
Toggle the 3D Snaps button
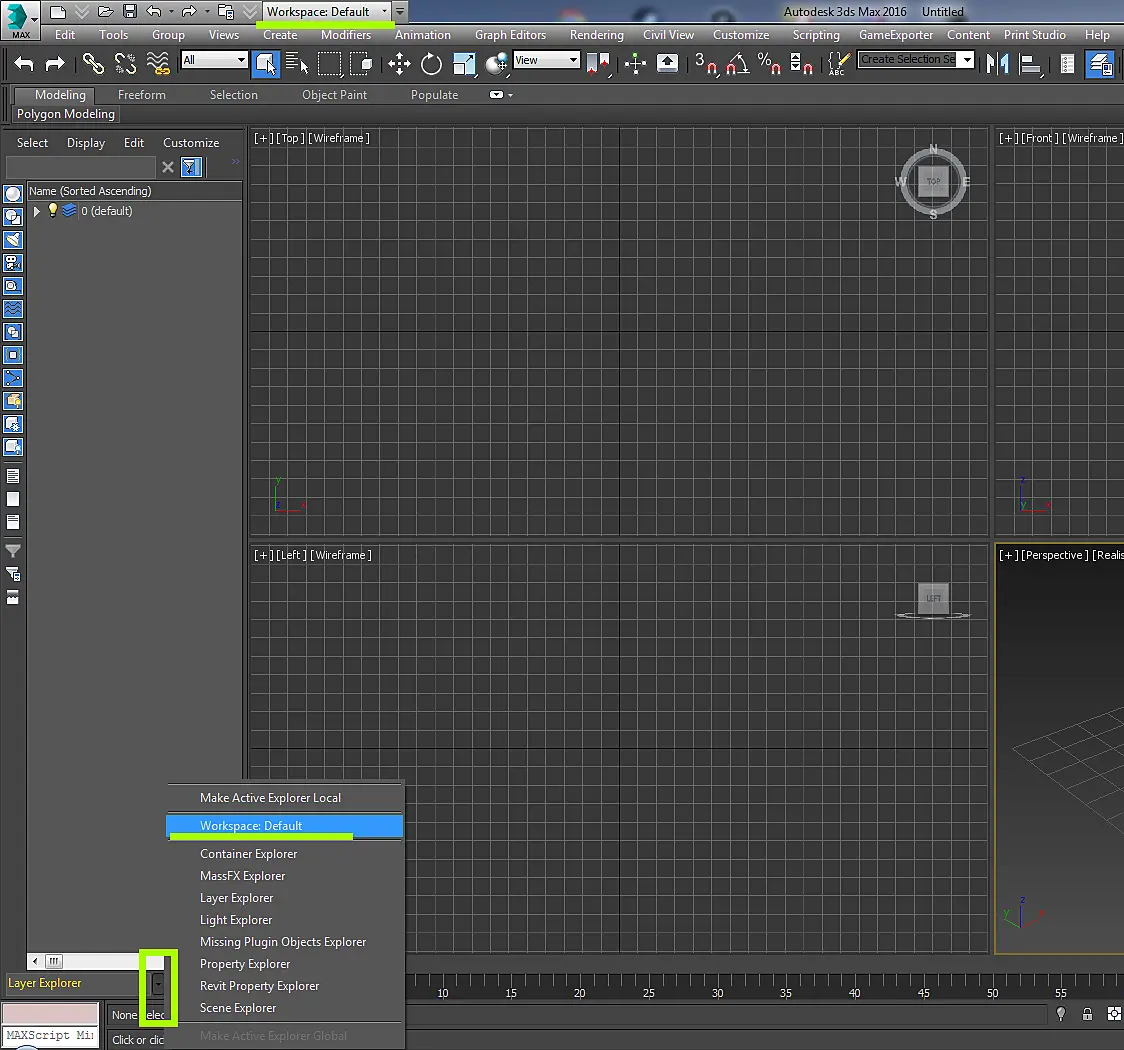(706, 64)
